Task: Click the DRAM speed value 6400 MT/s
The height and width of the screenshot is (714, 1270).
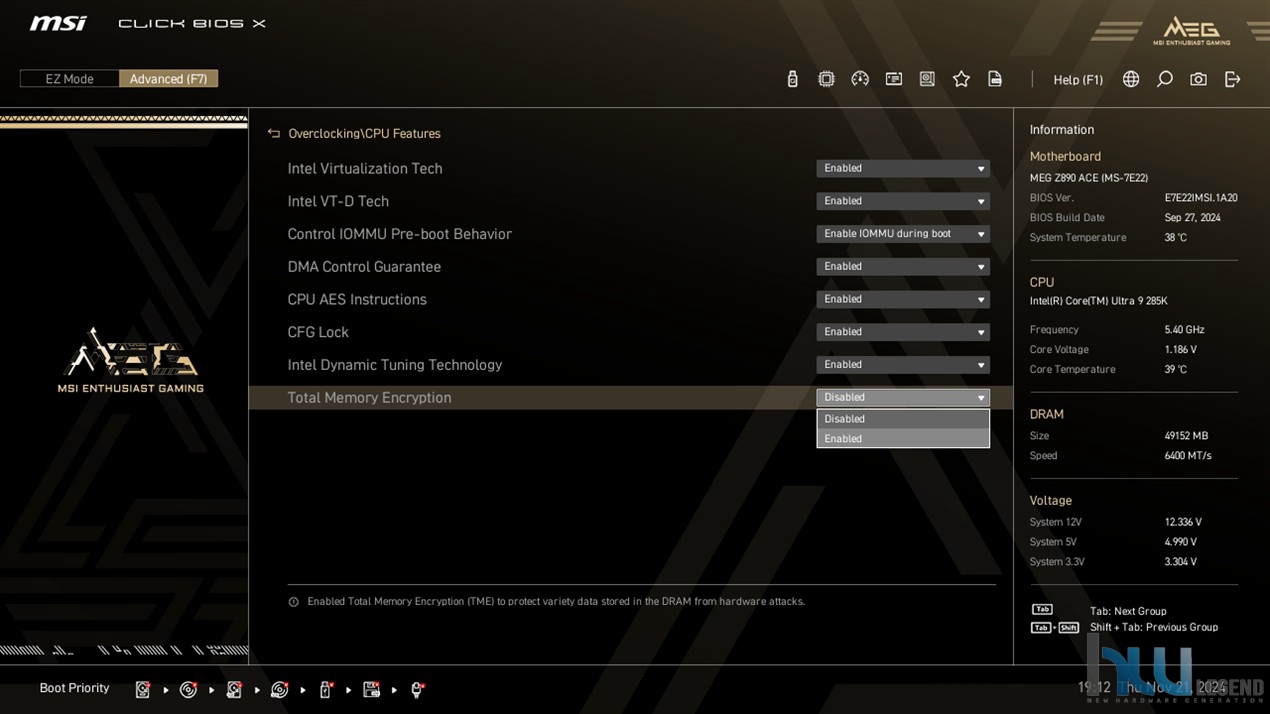Action: pyautogui.click(x=1188, y=456)
